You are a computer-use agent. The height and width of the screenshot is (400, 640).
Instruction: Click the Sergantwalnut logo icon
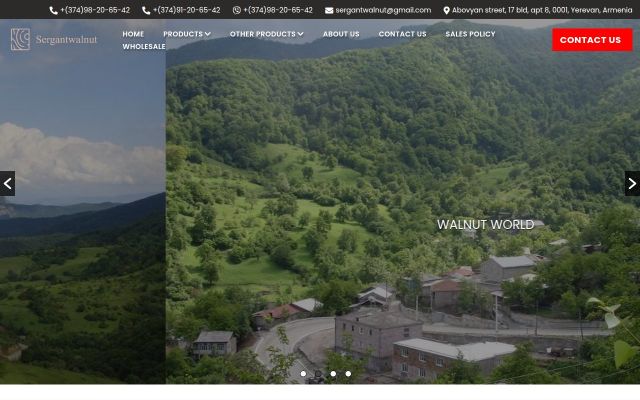[x=20, y=39]
